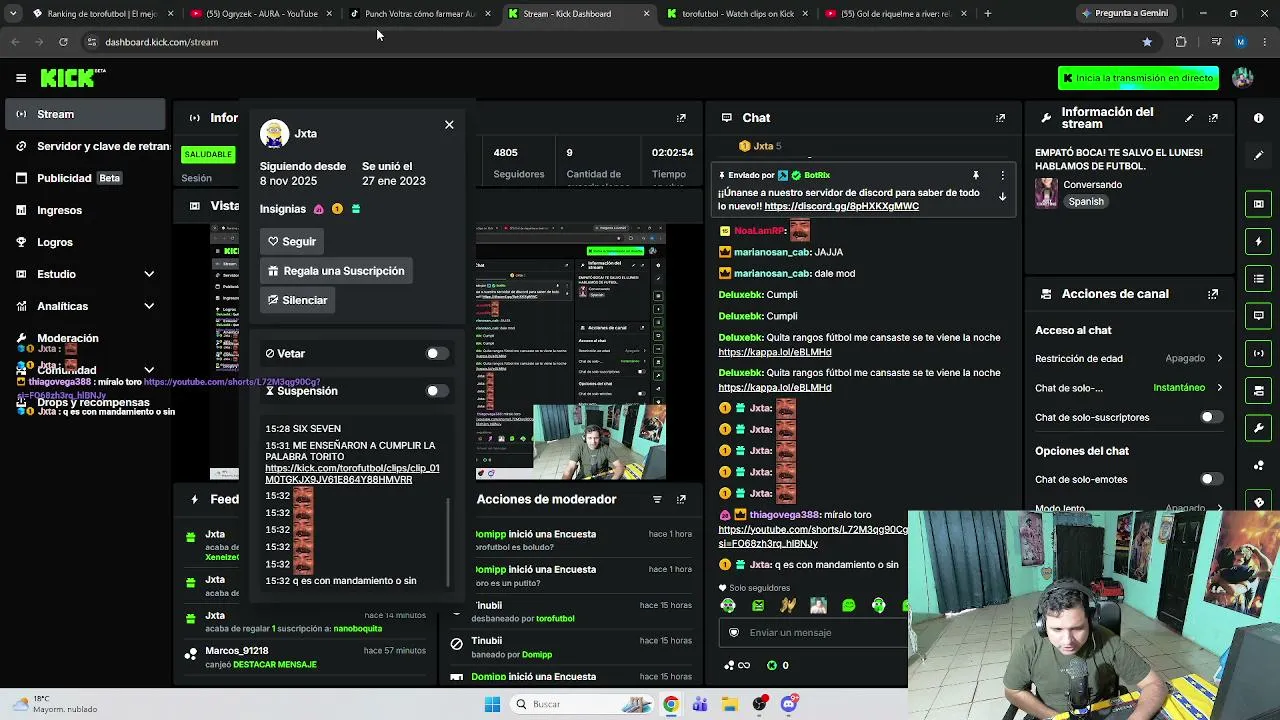Unpin the BotRix pinned message

tap(975, 175)
